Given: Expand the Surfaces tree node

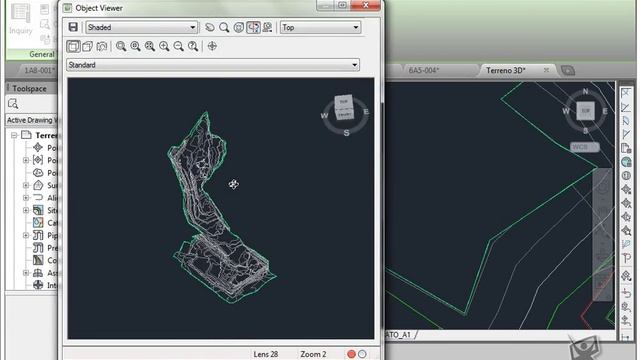Looking at the screenshot, I should click(x=26, y=185).
